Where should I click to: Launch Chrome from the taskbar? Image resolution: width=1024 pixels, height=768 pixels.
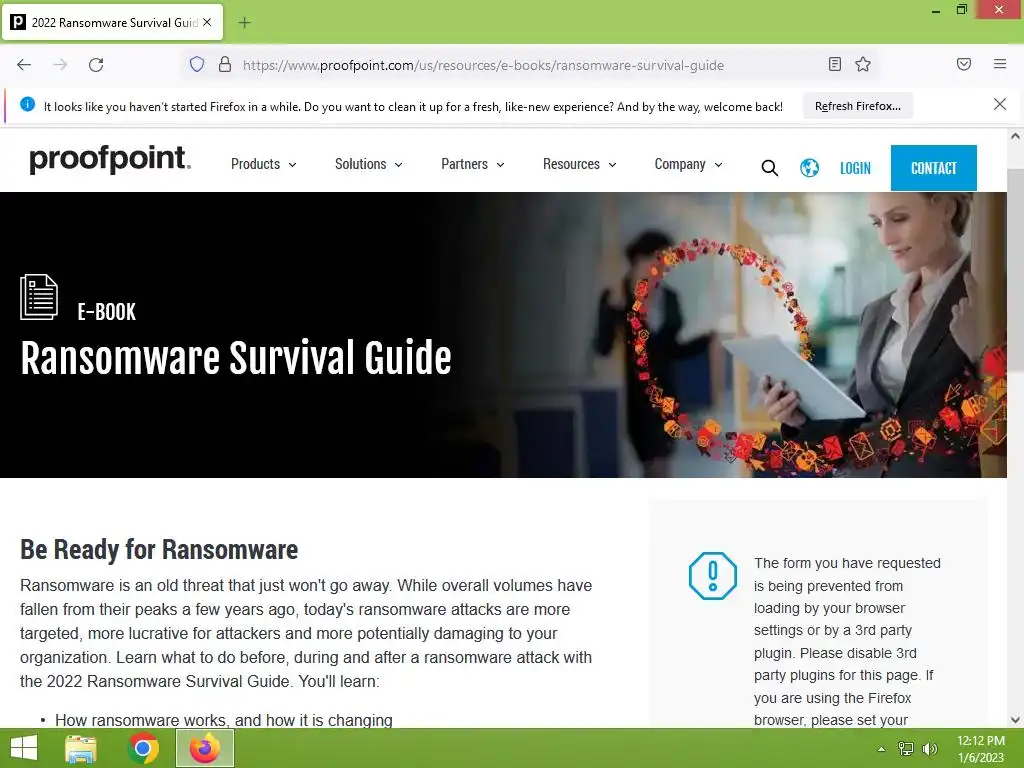tap(143, 748)
